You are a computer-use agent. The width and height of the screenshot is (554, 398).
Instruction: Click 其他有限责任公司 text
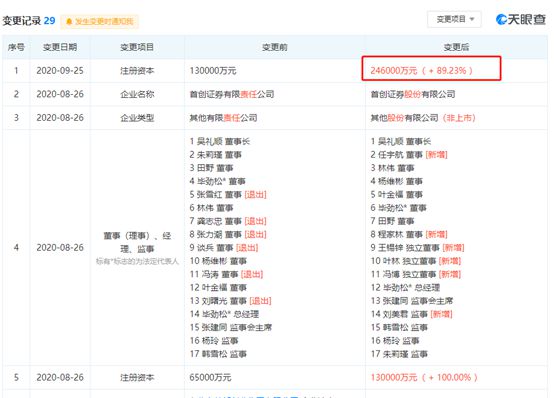coord(223,118)
